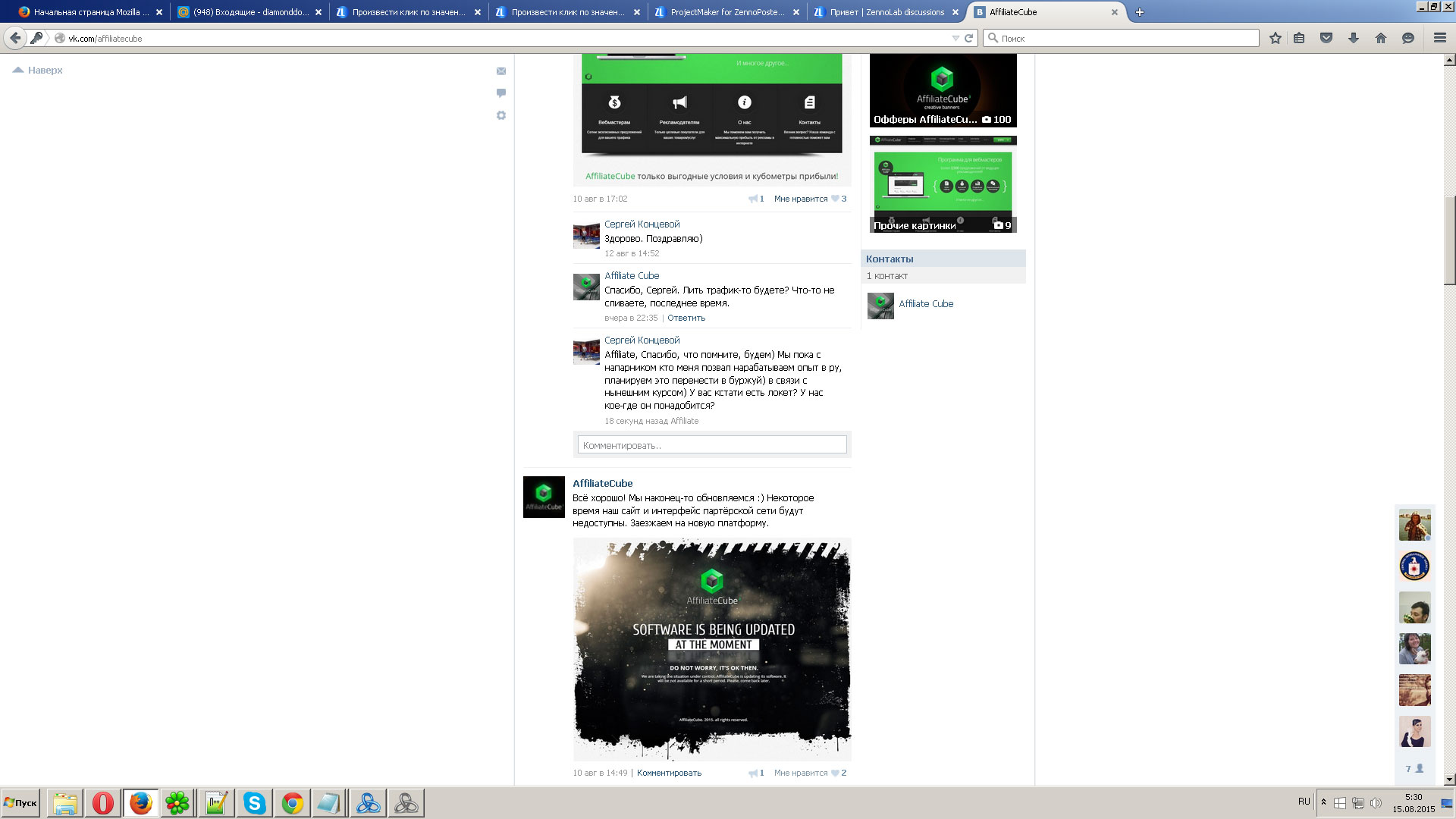The height and width of the screenshot is (819, 1456).
Task: Open the speech bubble icon in sidebar
Action: [x=501, y=93]
